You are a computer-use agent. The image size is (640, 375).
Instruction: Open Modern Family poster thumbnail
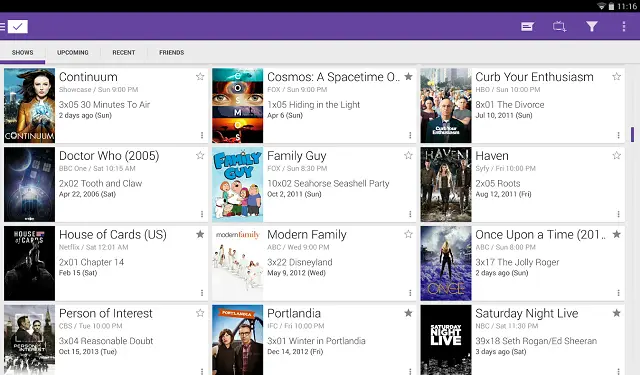(x=238, y=263)
